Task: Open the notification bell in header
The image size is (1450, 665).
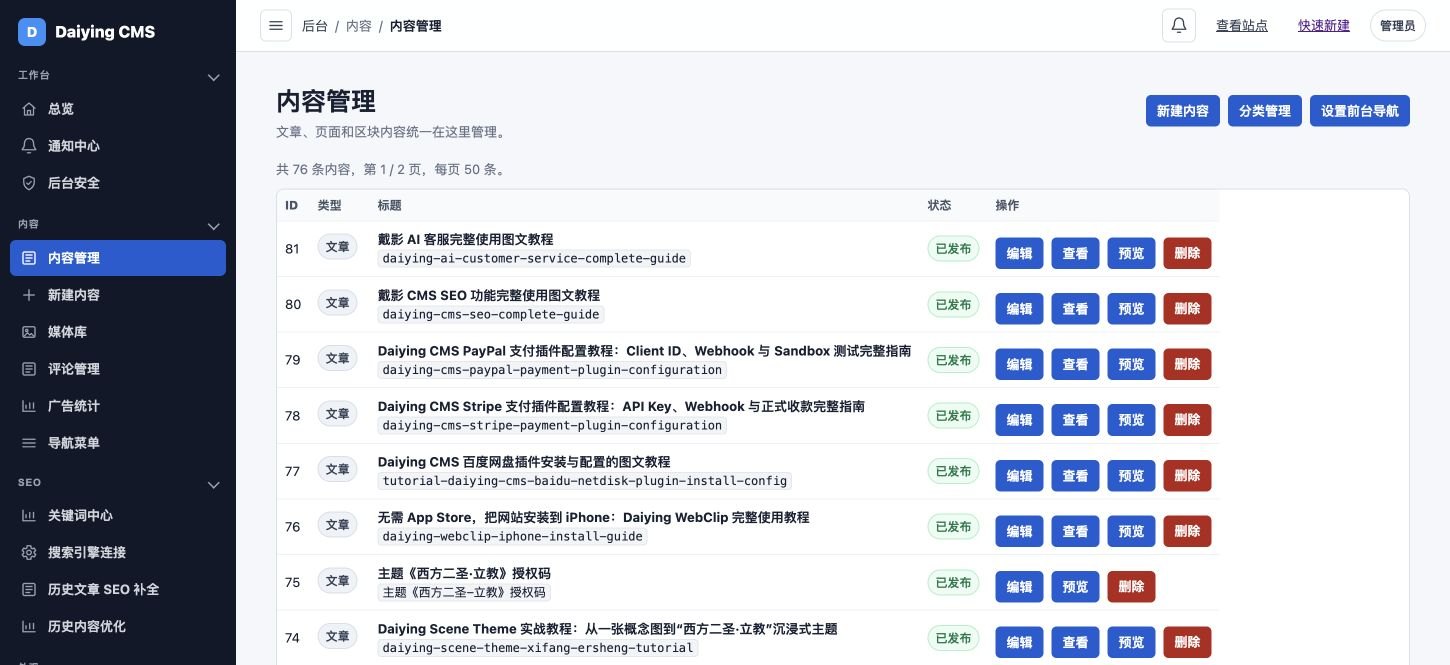Action: 1179,25
